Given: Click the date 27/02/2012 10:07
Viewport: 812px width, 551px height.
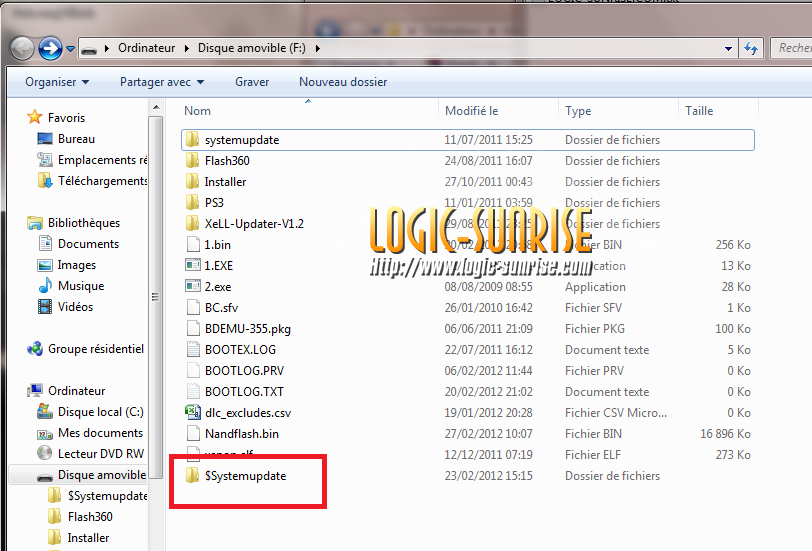Looking at the screenshot, I should pos(488,433).
